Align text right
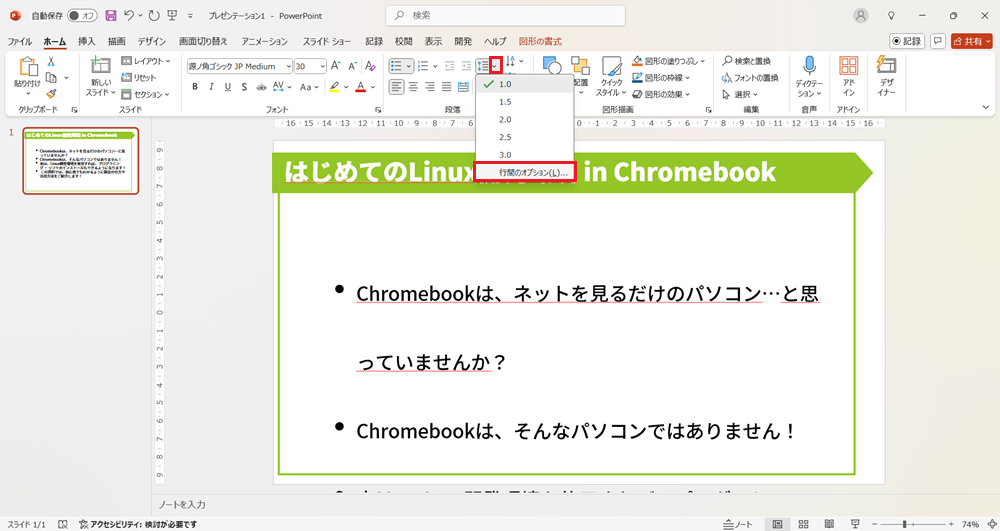The width and height of the screenshot is (1000, 531). click(x=430, y=87)
